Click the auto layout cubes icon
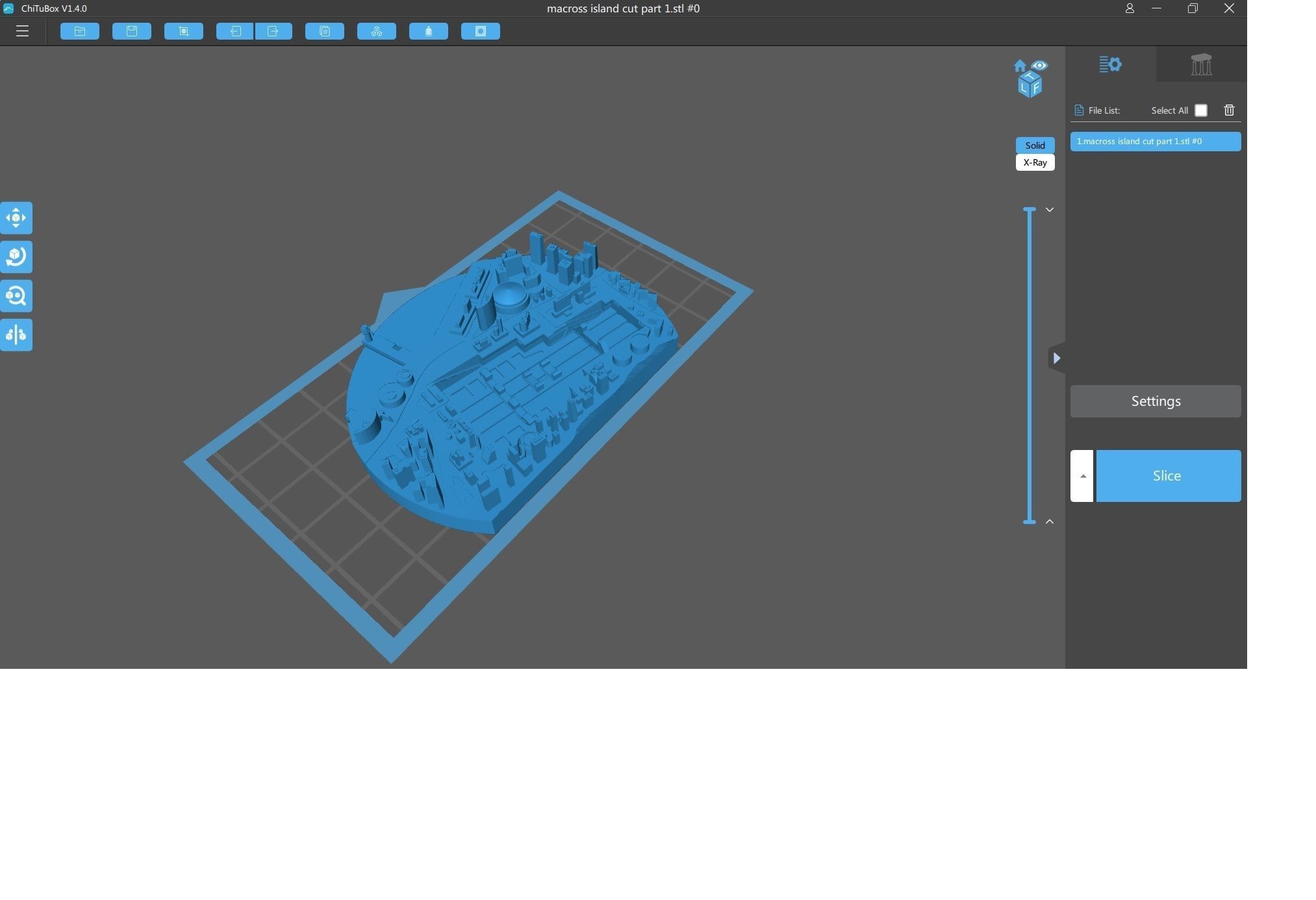The height and width of the screenshot is (900, 1316). pyautogui.click(x=377, y=31)
